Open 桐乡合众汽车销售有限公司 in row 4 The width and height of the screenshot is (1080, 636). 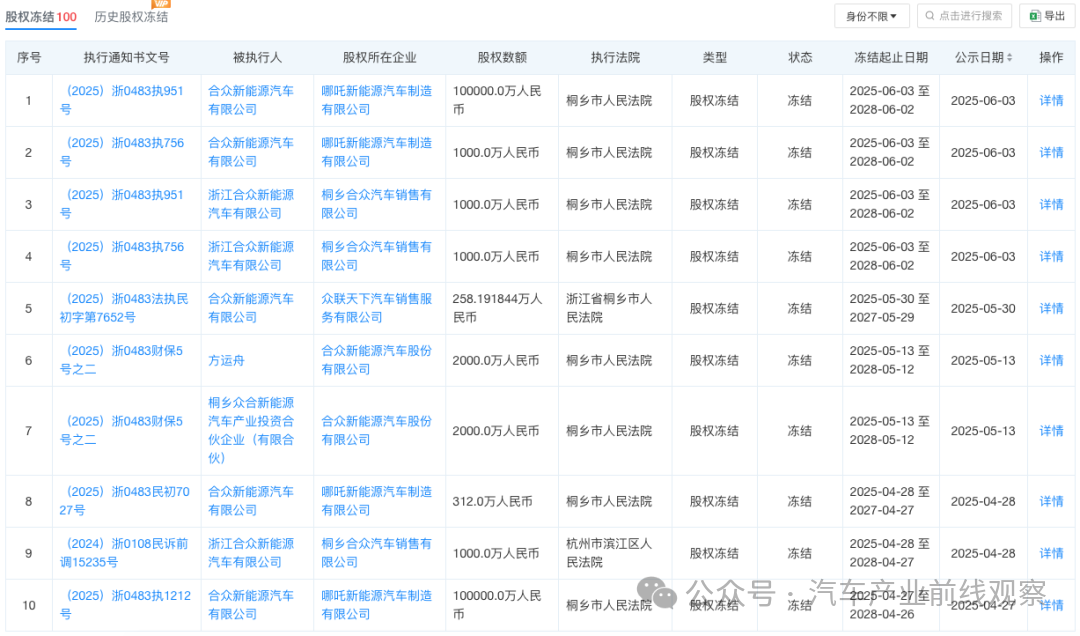[x=377, y=256]
